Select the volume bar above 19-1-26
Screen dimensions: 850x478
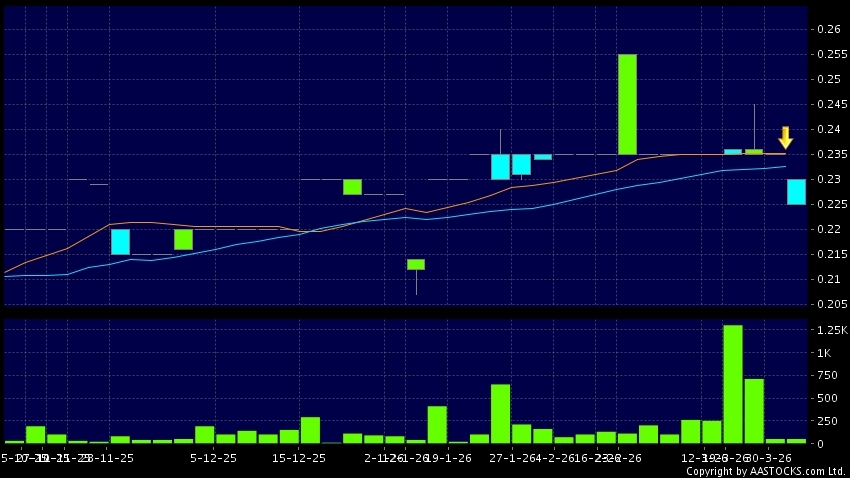tap(437, 424)
